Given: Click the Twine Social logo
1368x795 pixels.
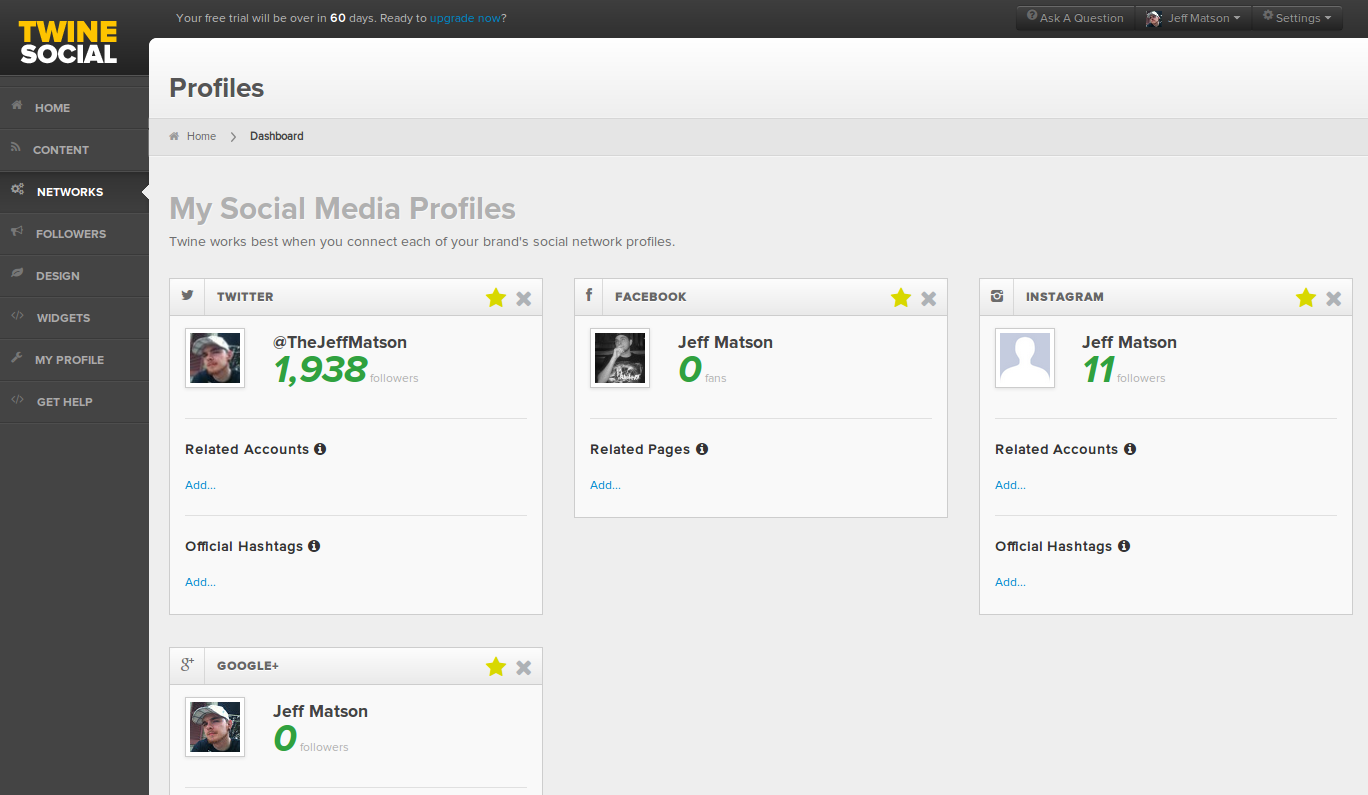Looking at the screenshot, I should click(68, 42).
